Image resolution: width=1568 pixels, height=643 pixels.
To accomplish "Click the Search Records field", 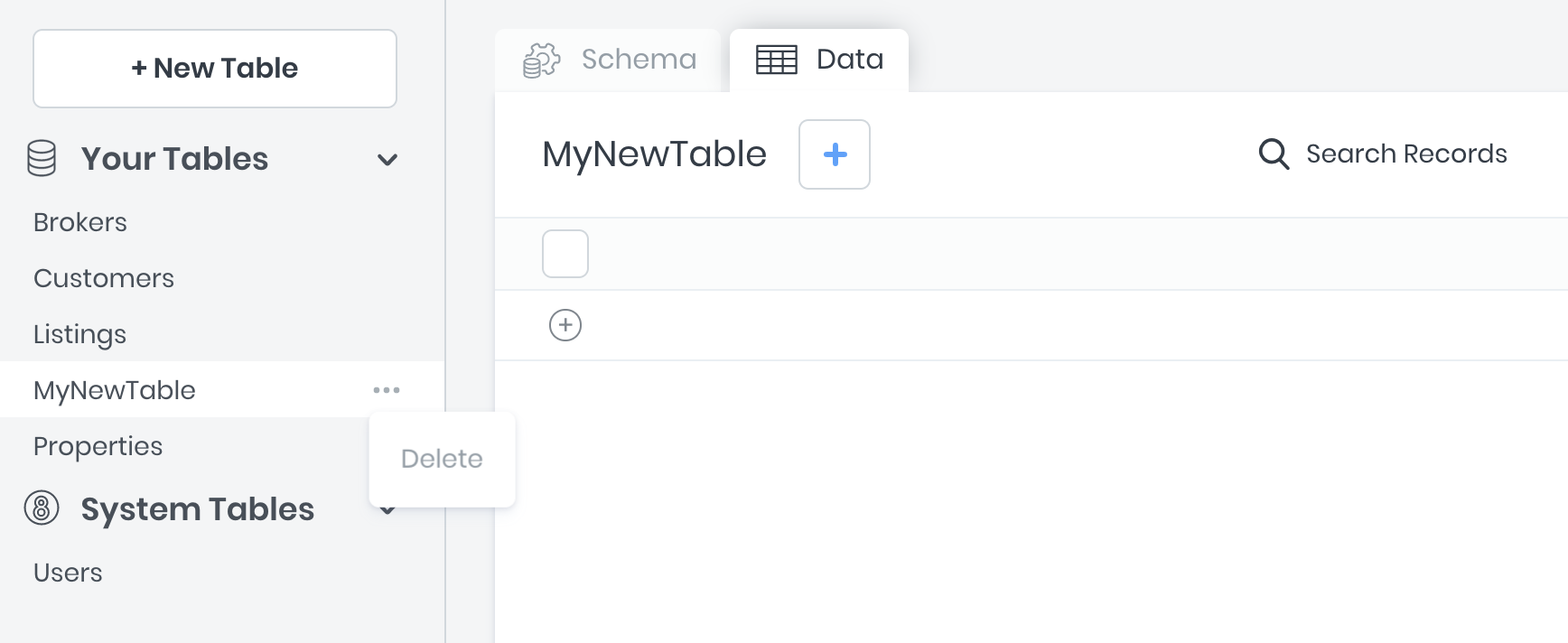I will click(1405, 154).
